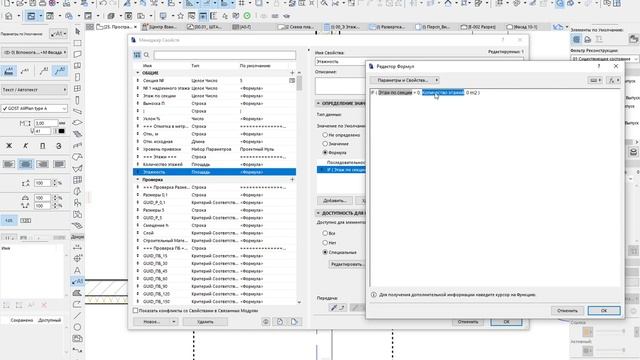Click the home icon in second toolbar row
The height and width of the screenshot is (360, 640).
[x=9, y=16]
